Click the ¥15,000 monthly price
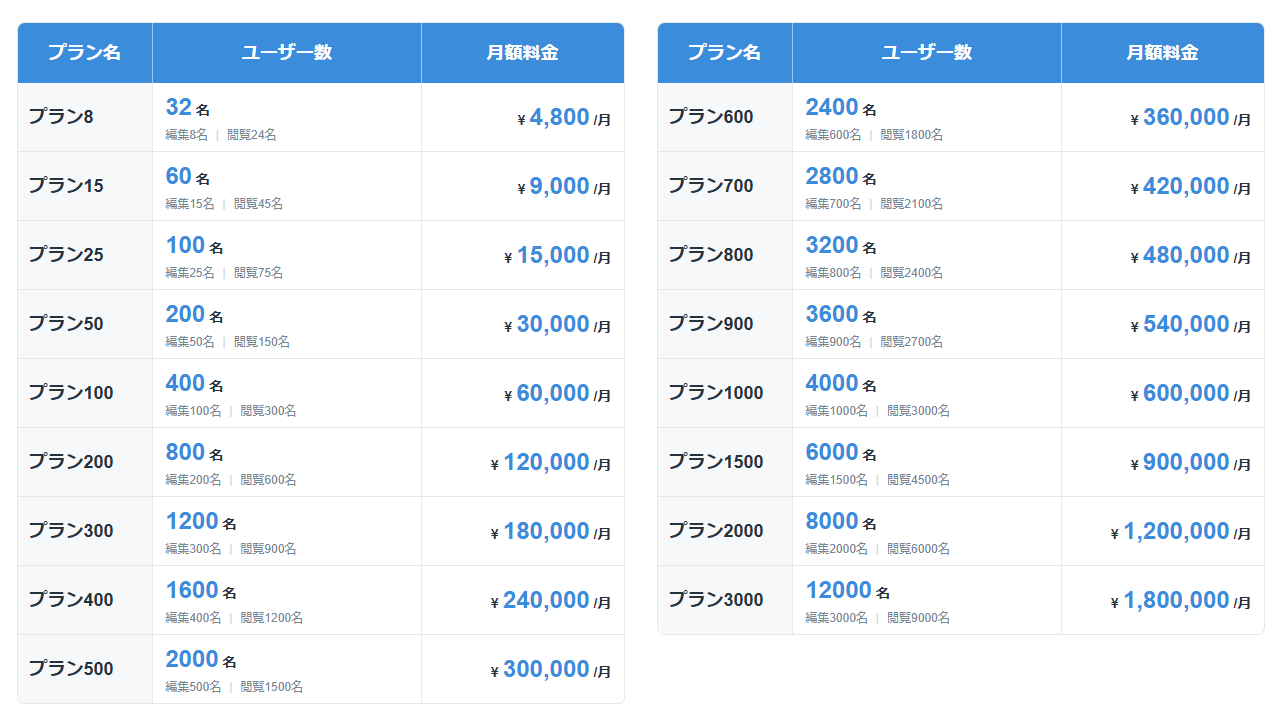 click(x=553, y=255)
